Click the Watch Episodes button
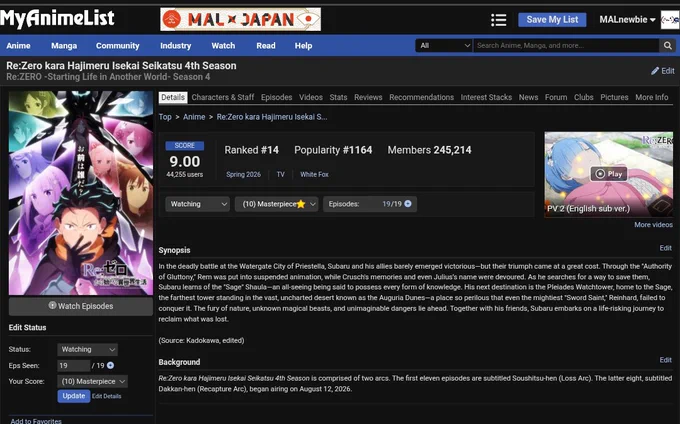 [81, 306]
